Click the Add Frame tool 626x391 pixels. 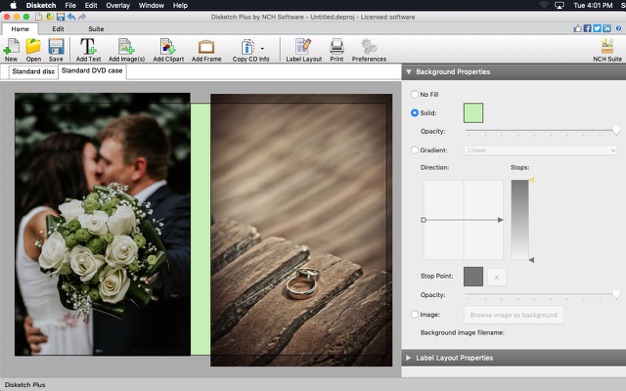click(x=206, y=50)
